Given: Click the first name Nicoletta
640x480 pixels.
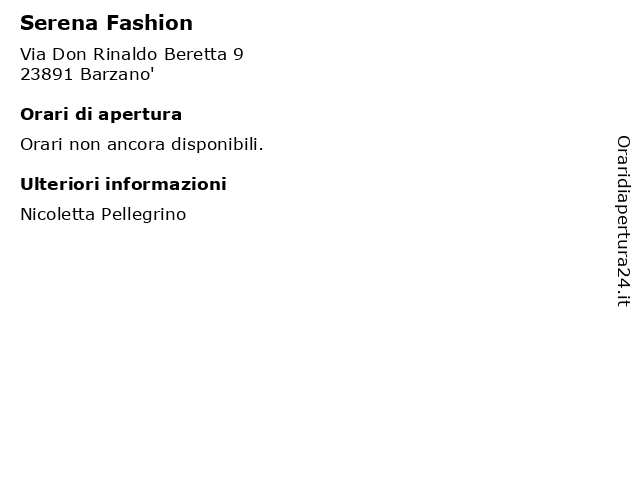Looking at the screenshot, I should [x=57, y=214].
